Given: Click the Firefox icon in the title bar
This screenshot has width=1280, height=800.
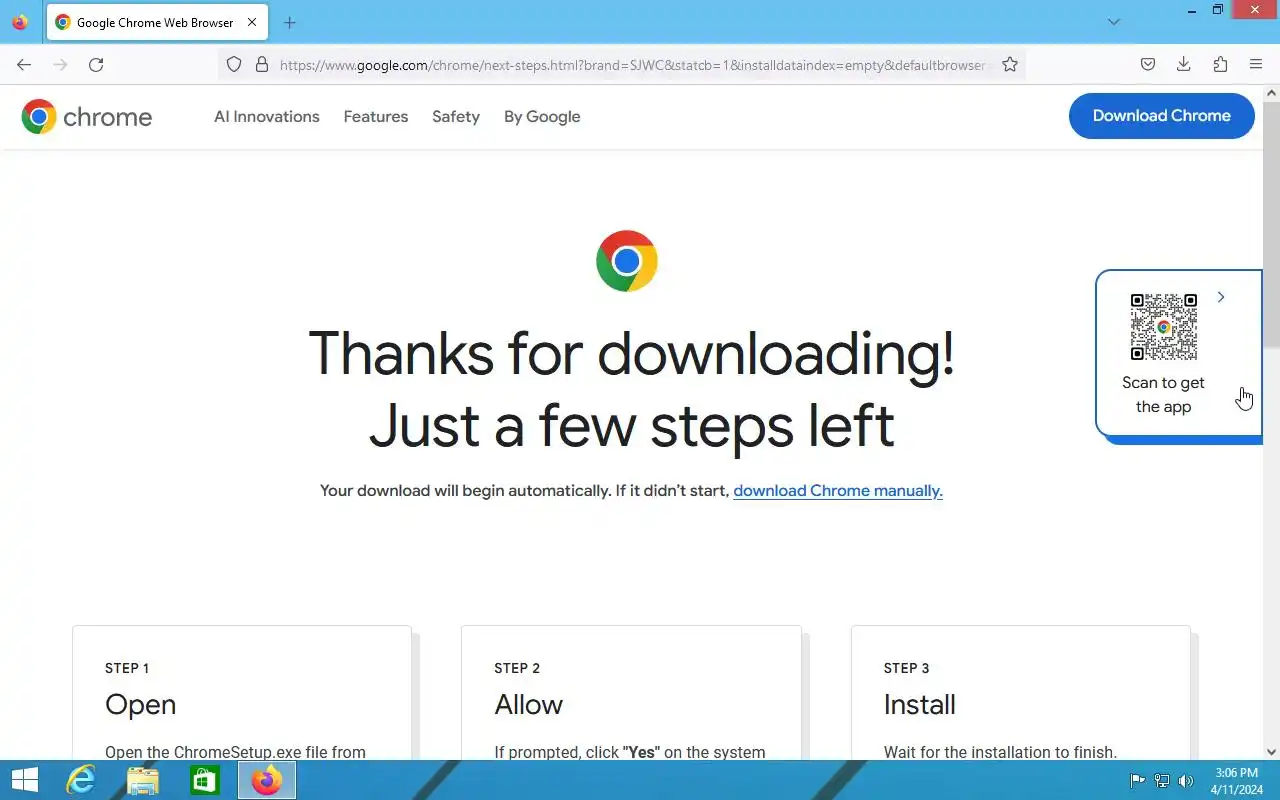Looking at the screenshot, I should pyautogui.click(x=20, y=22).
